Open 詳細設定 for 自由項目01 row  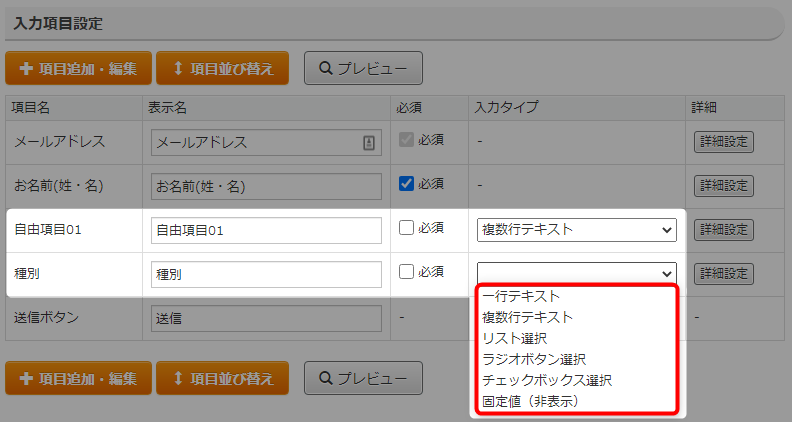(723, 230)
